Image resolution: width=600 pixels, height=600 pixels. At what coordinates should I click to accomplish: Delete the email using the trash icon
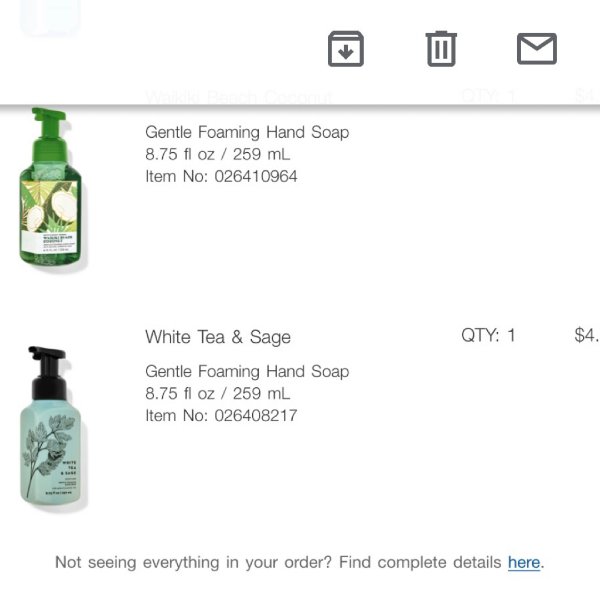[441, 49]
